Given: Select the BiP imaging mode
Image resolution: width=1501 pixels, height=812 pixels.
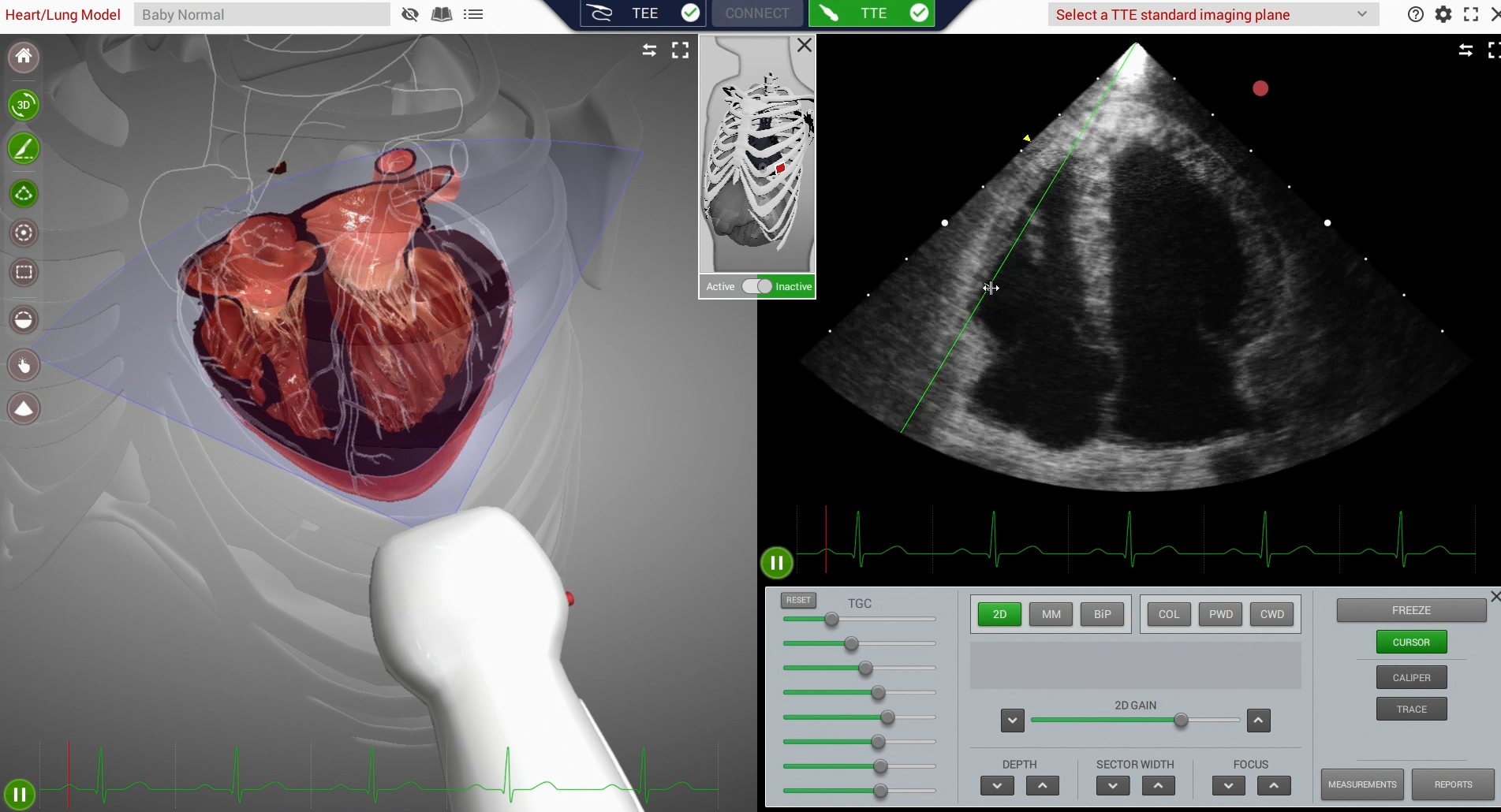Looking at the screenshot, I should click(x=1103, y=614).
